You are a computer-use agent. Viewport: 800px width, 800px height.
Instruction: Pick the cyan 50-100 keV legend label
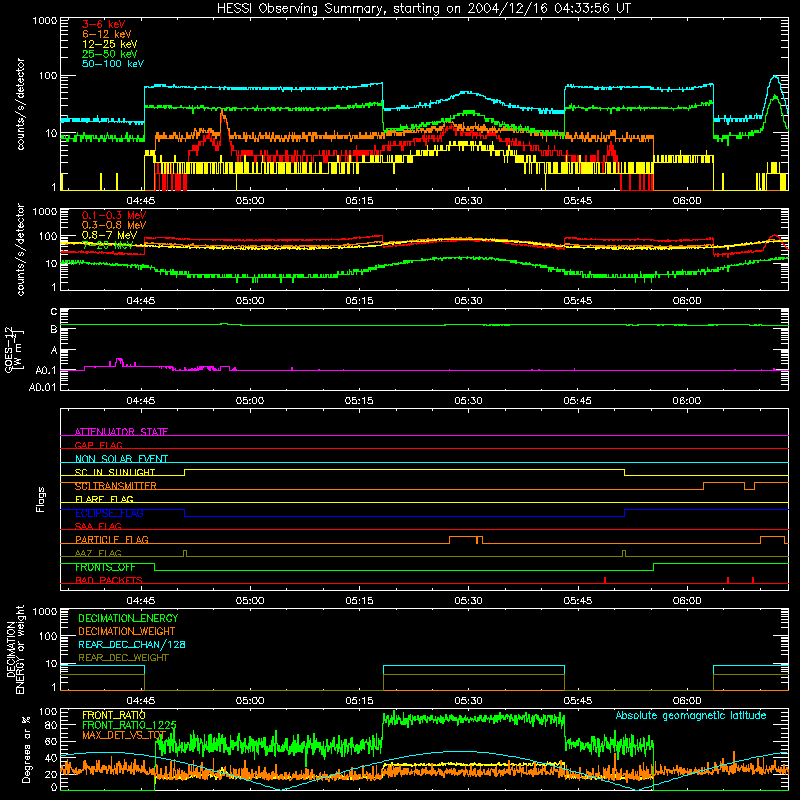coord(113,64)
